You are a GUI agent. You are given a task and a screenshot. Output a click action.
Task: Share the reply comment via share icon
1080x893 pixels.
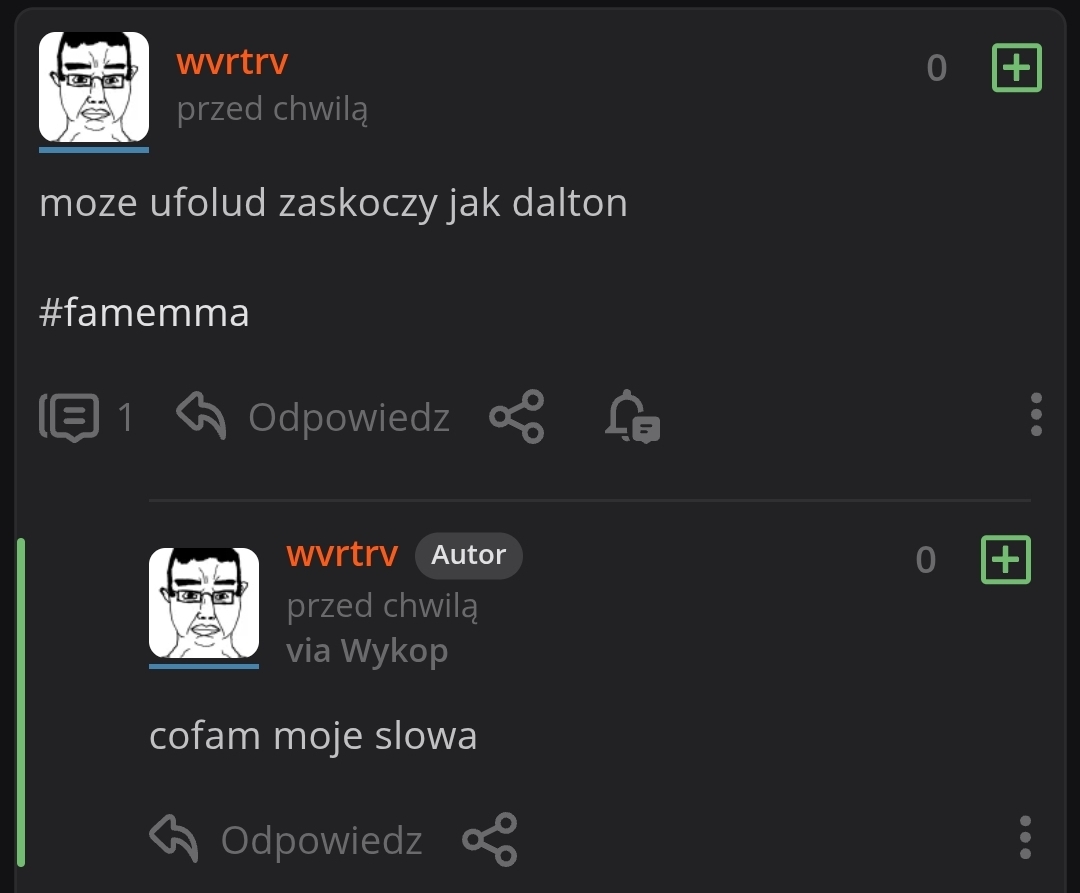[490, 839]
